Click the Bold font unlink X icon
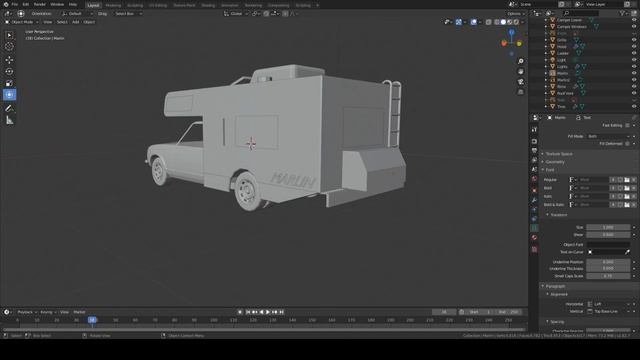 [634, 188]
